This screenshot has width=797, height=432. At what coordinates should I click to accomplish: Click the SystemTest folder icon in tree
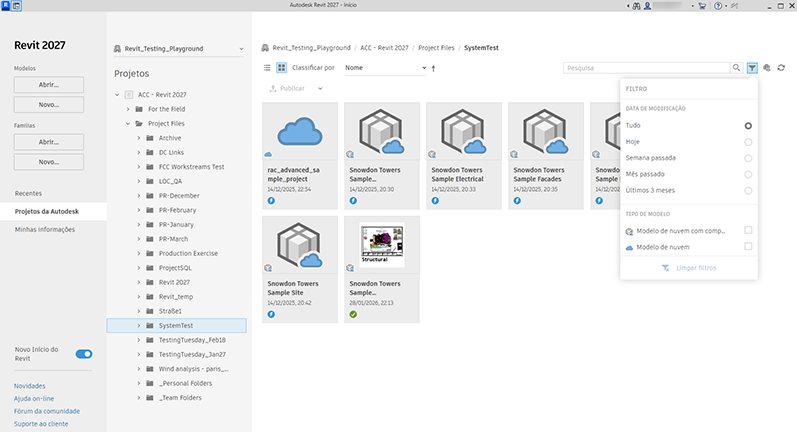point(150,325)
